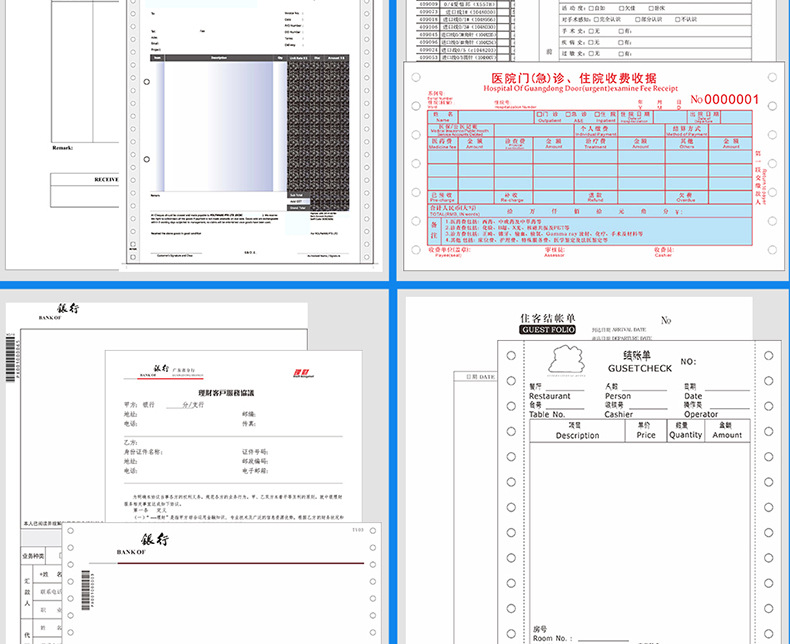Click the black GUEST FOLIO badge

tap(548, 330)
